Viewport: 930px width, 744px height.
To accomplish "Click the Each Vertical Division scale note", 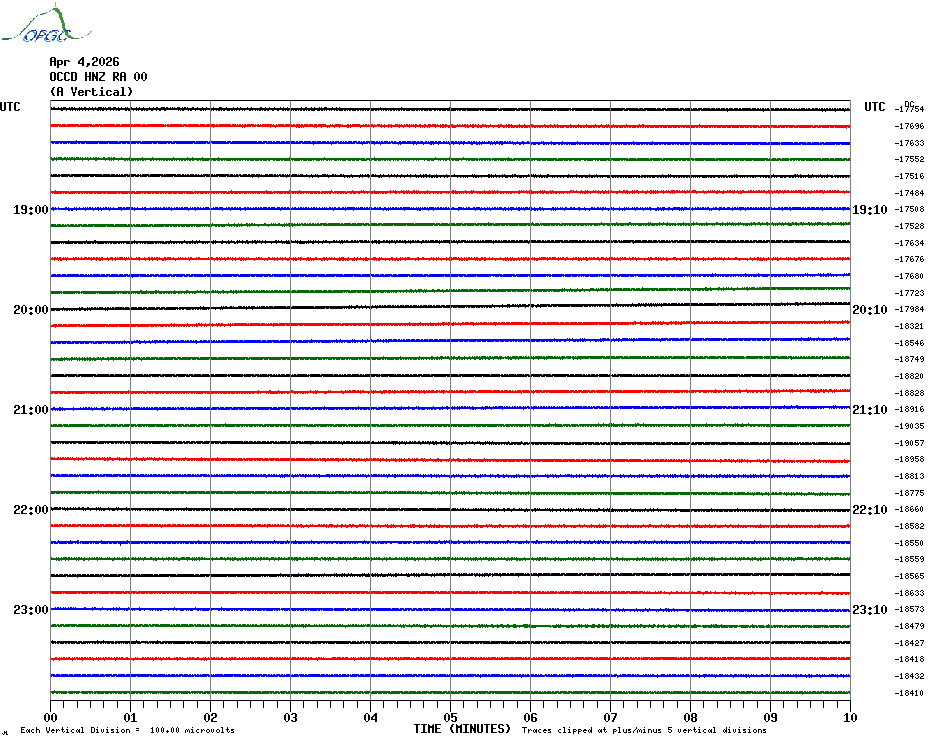I will (127, 730).
